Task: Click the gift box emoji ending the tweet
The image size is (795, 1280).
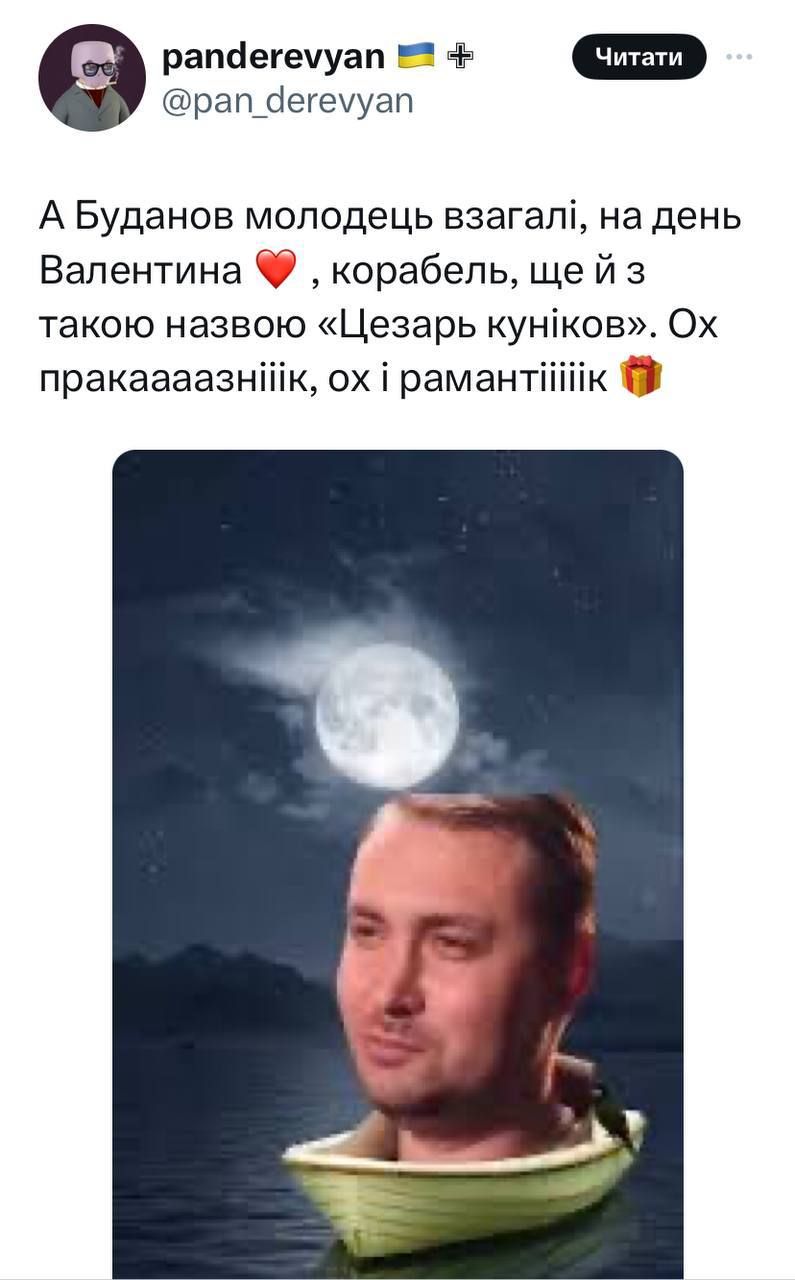Action: pyautogui.click(x=642, y=380)
